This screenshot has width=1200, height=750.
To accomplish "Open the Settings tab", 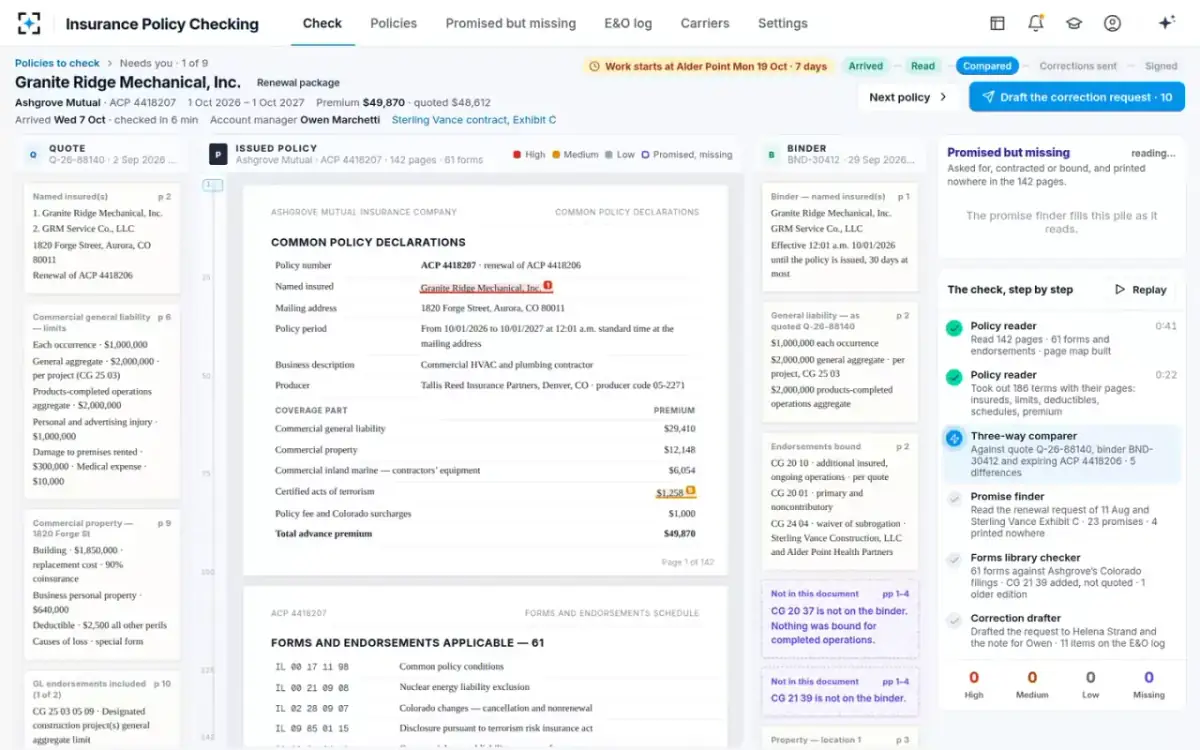I will [782, 23].
